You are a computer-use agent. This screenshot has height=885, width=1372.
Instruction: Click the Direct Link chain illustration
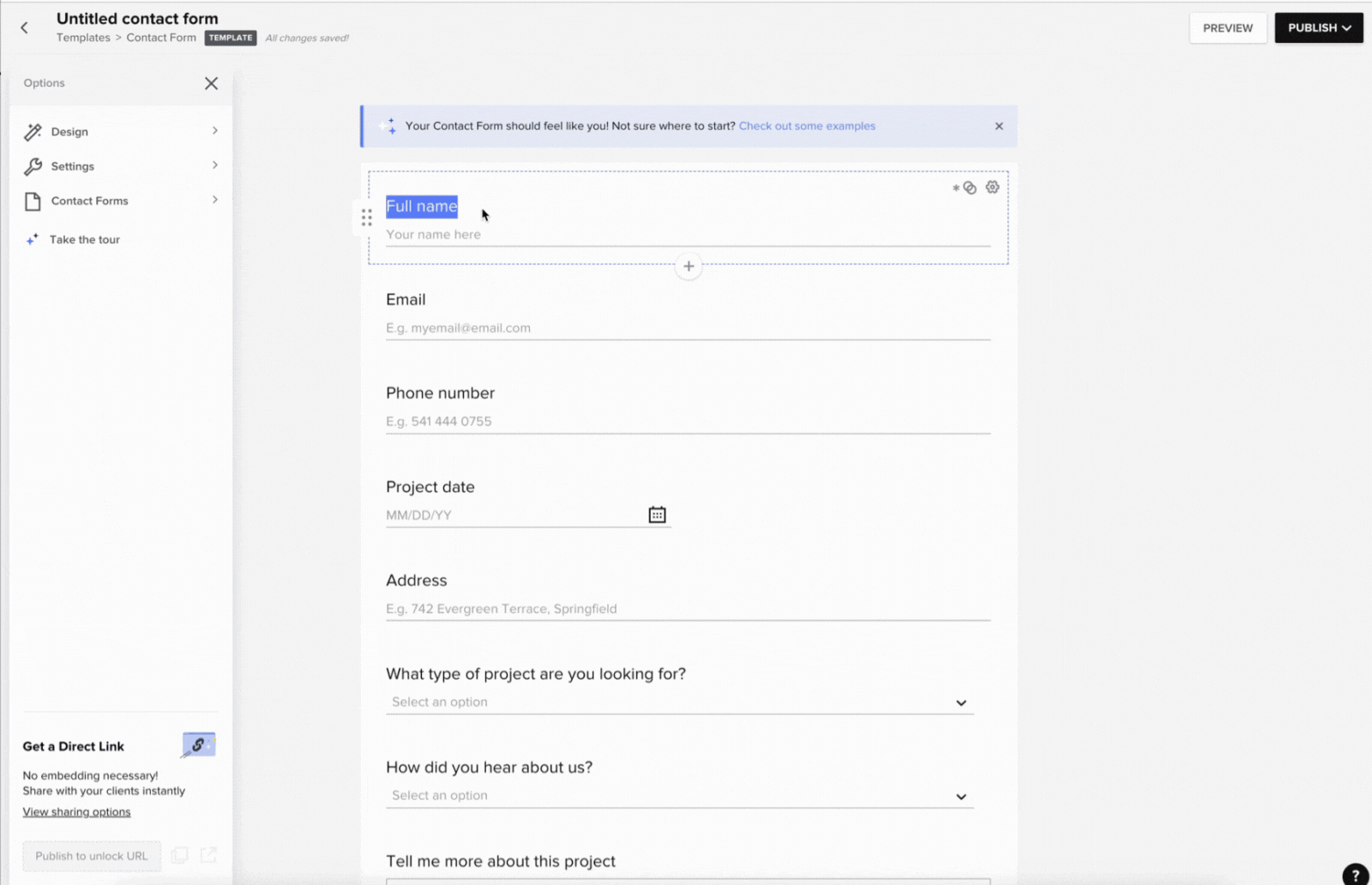198,745
